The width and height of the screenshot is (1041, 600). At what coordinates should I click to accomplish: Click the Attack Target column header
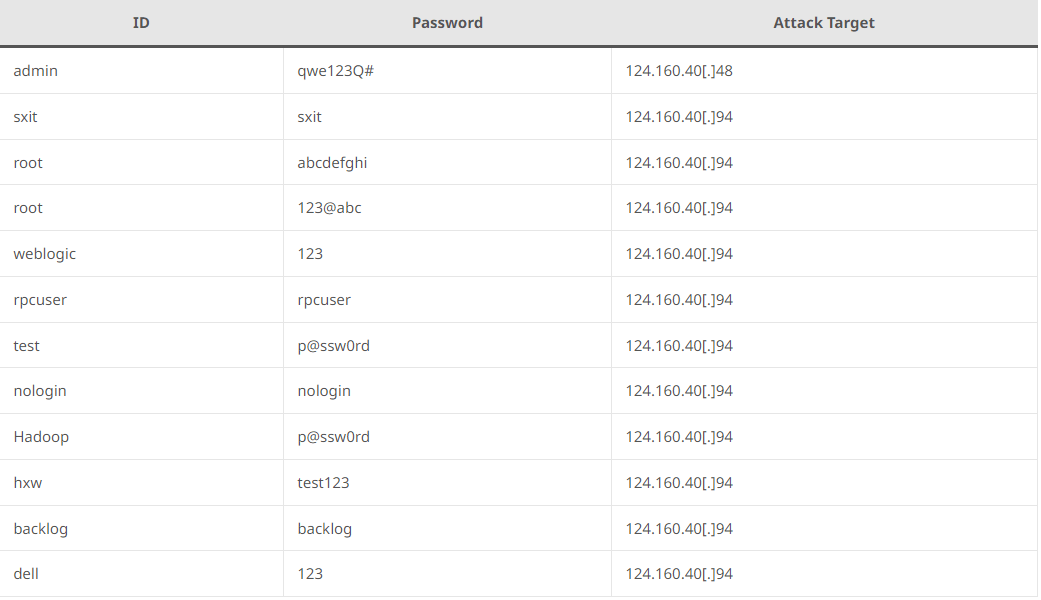point(823,23)
